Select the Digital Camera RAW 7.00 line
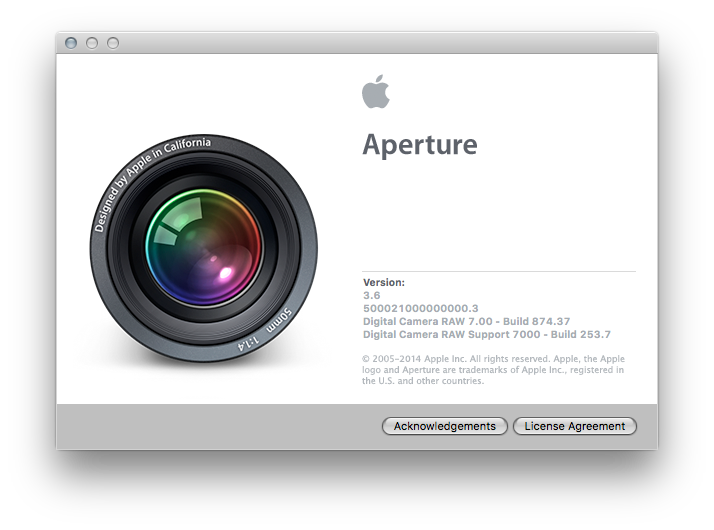This screenshot has height=530, width=714. 466,321
